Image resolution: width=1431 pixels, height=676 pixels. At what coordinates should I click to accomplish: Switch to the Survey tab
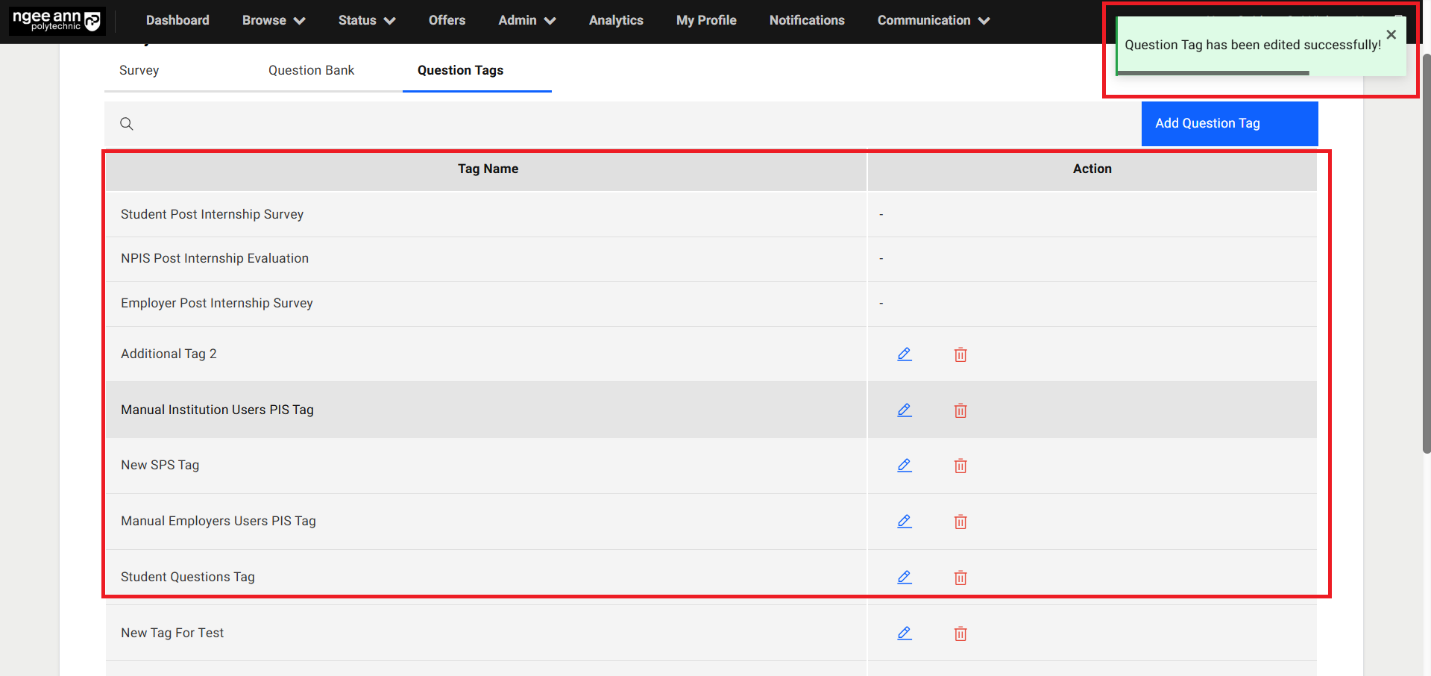point(139,71)
